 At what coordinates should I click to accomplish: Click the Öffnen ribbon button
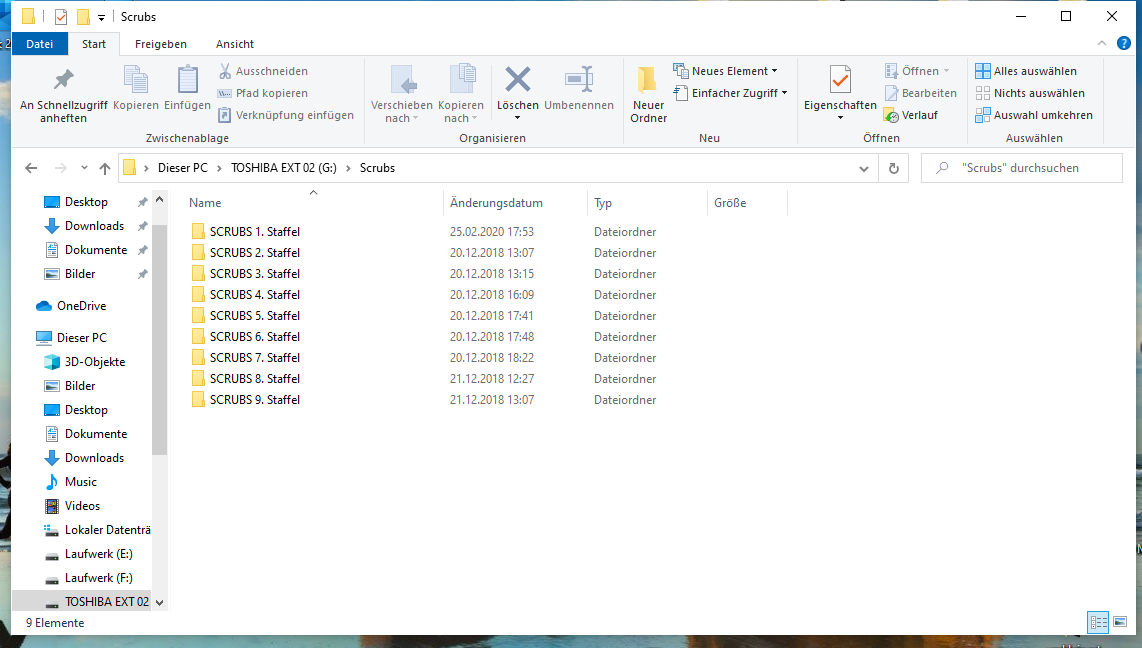tap(917, 71)
